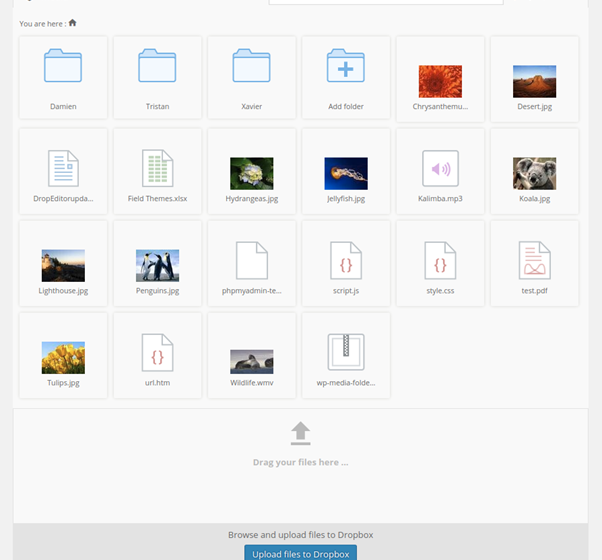Image resolution: width=602 pixels, height=560 pixels.
Task: Open the Lighthouse.jpg thumbnail
Action: pyautogui.click(x=63, y=266)
